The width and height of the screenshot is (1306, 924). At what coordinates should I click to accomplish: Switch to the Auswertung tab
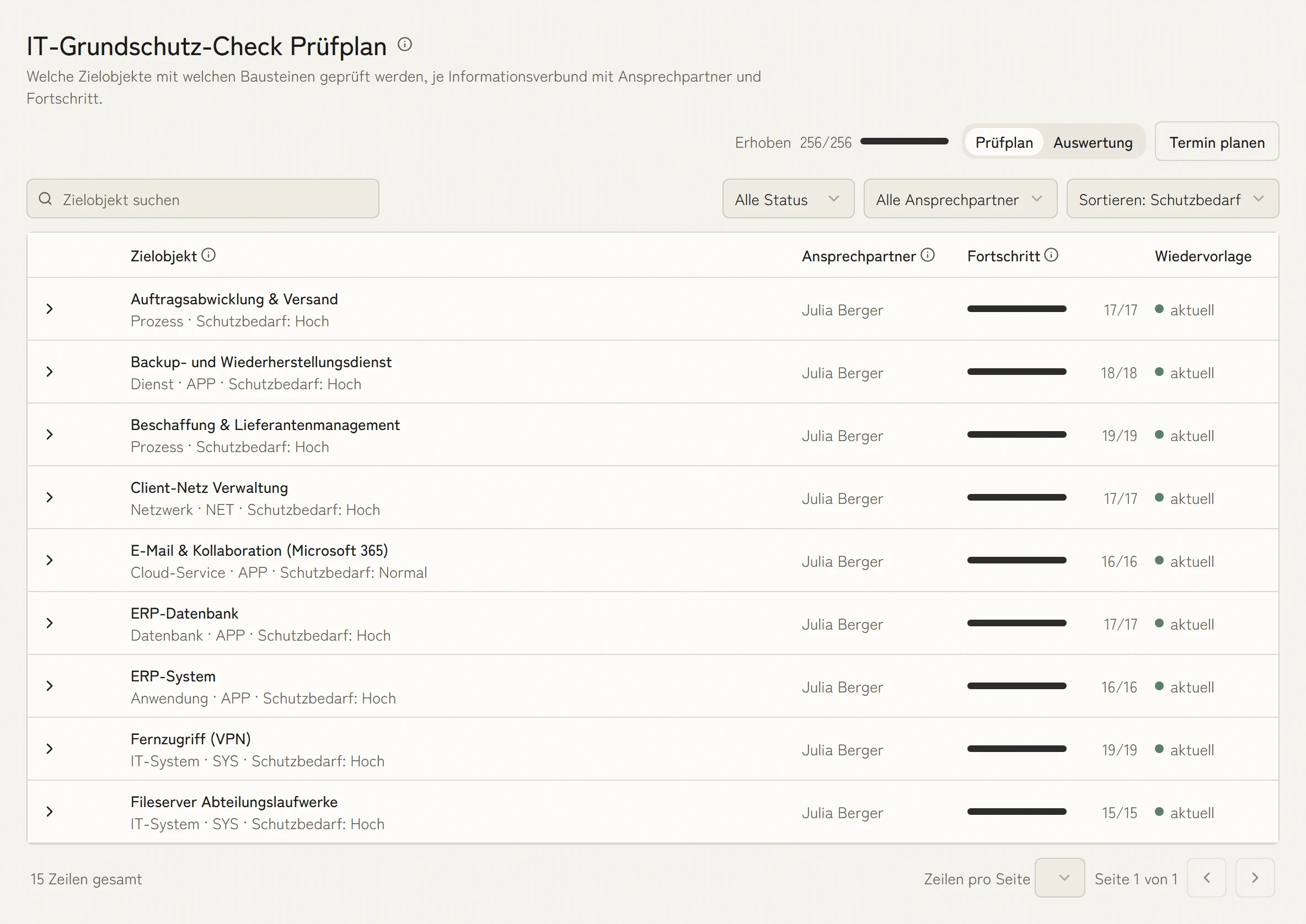click(1093, 142)
